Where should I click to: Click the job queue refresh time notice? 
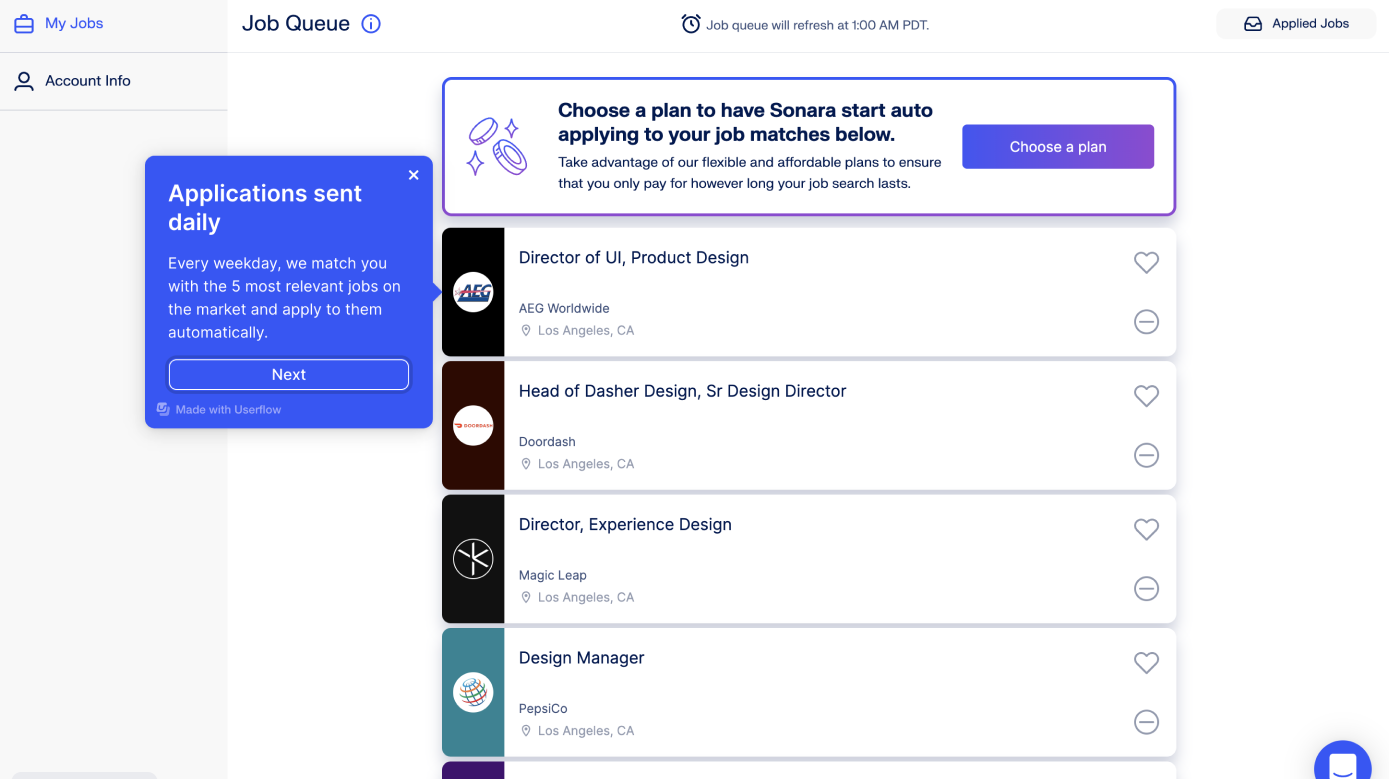coord(818,25)
